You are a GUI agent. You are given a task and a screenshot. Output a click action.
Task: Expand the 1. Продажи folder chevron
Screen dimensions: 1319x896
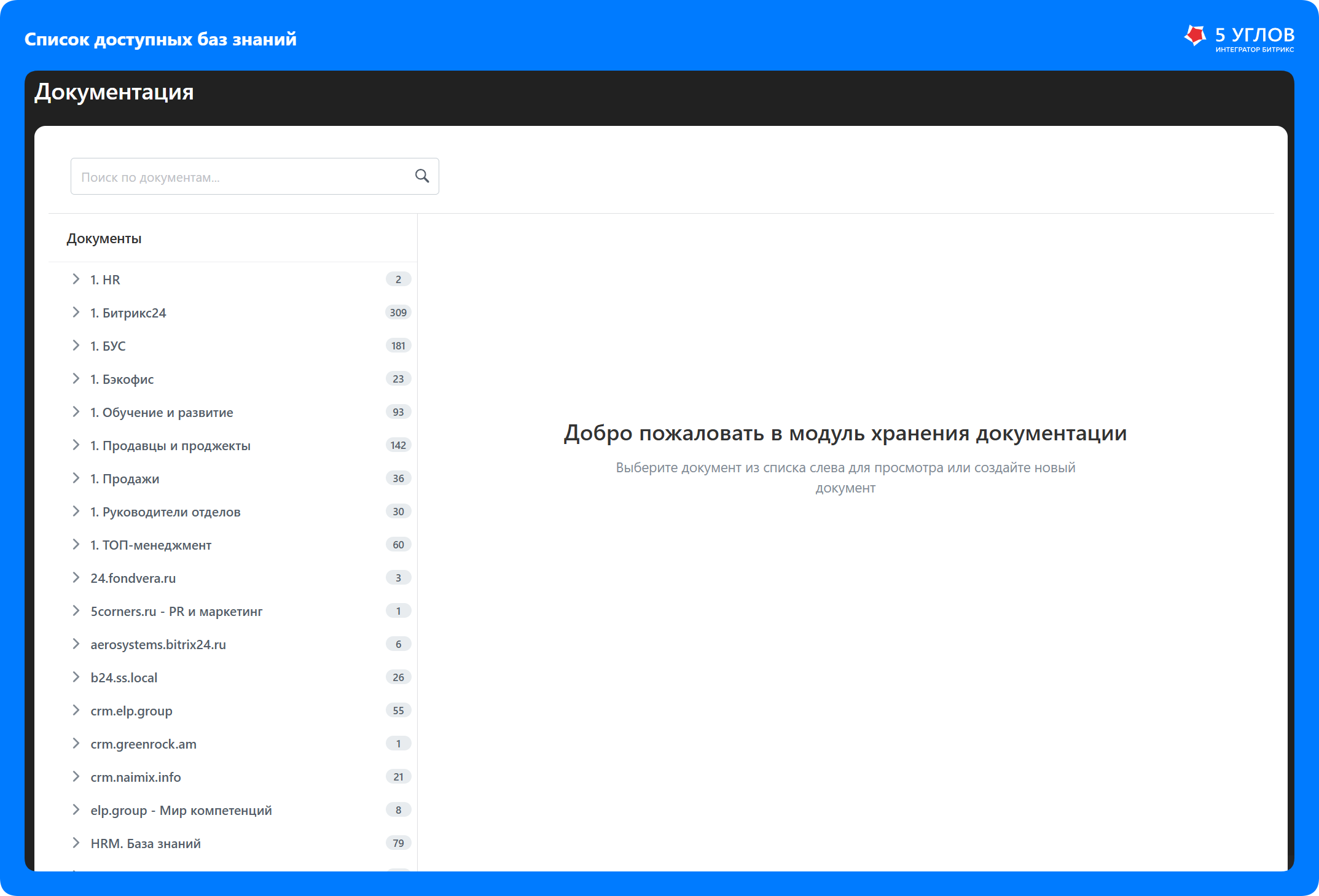pyautogui.click(x=76, y=478)
